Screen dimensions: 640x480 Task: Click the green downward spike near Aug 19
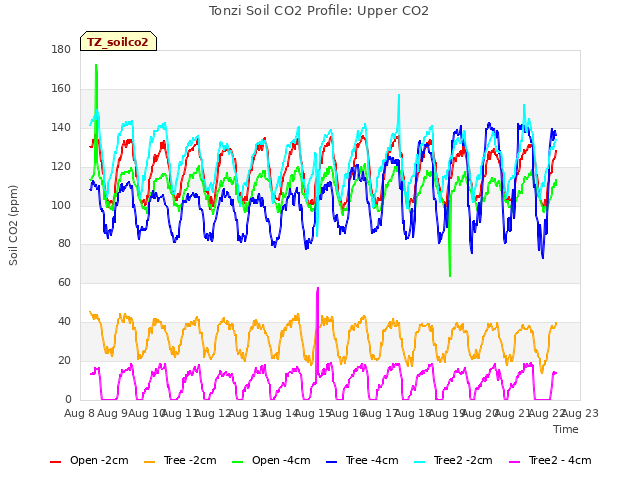pos(450,276)
